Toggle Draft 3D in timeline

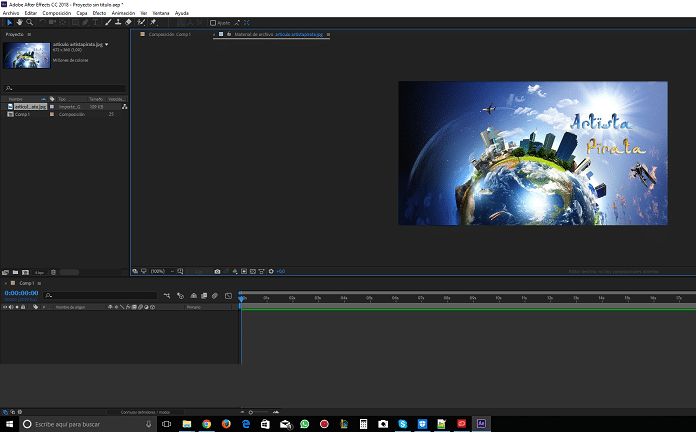coord(180,295)
